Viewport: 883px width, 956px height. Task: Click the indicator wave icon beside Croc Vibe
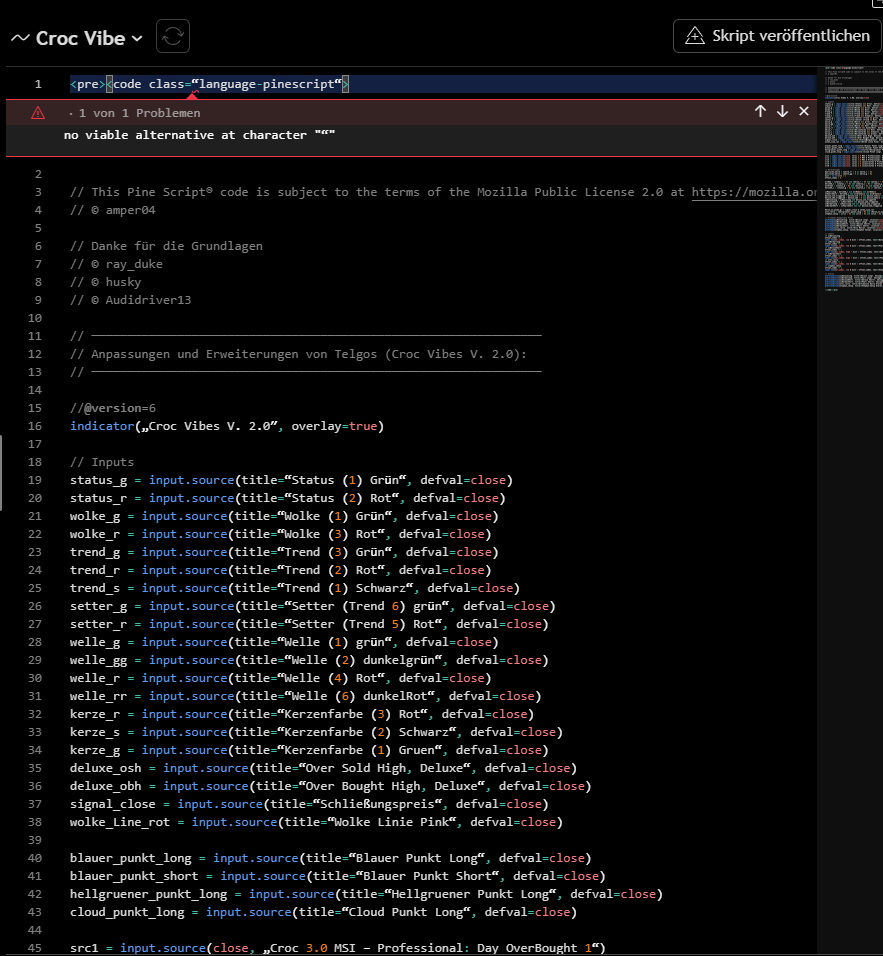(x=20, y=38)
